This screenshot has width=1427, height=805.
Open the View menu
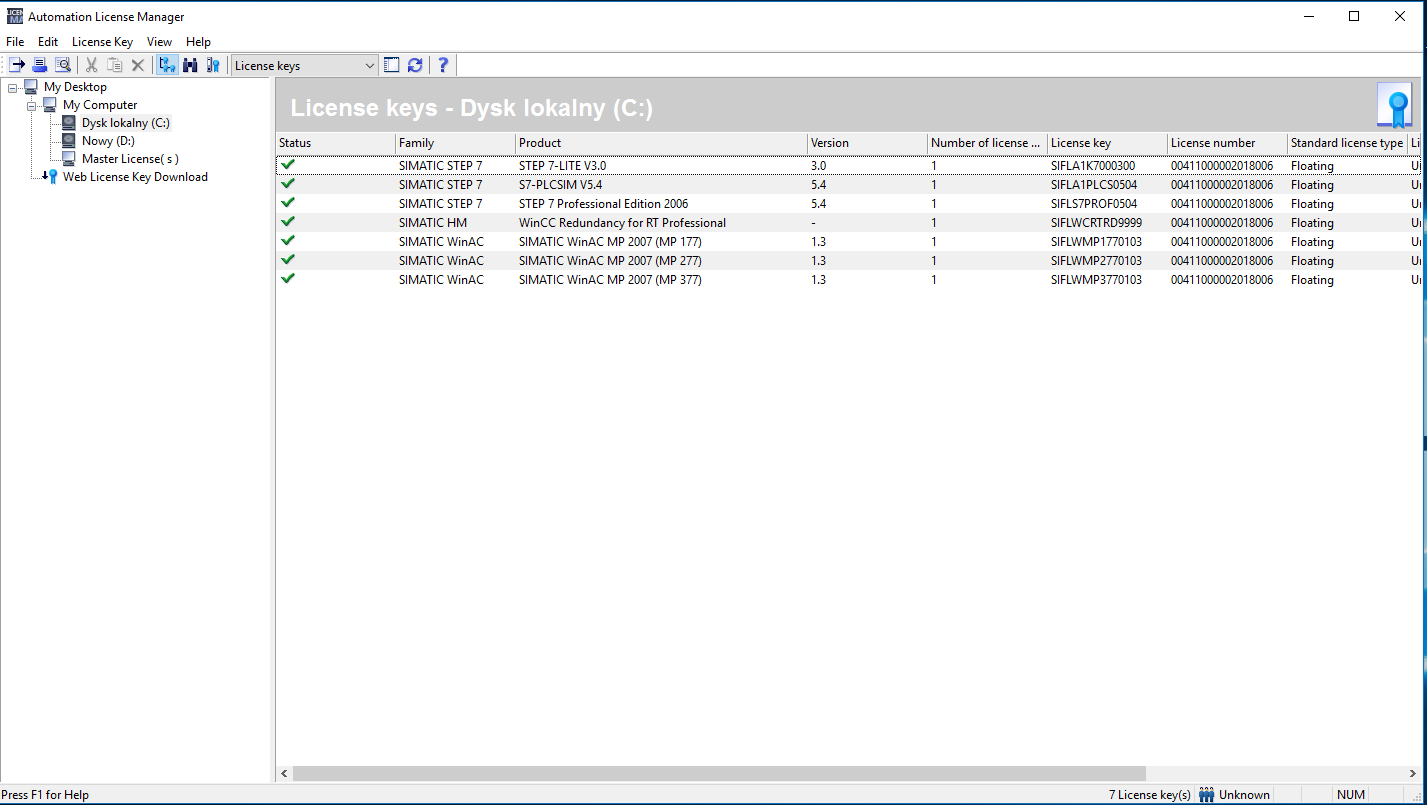159,42
